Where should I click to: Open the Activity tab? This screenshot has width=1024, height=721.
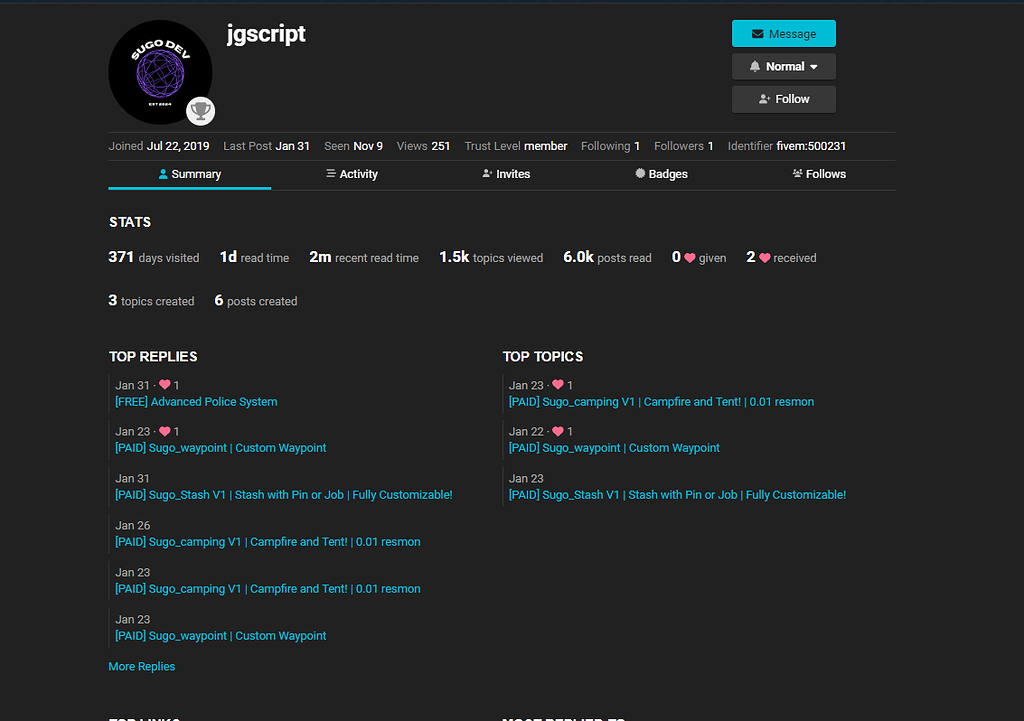click(351, 174)
